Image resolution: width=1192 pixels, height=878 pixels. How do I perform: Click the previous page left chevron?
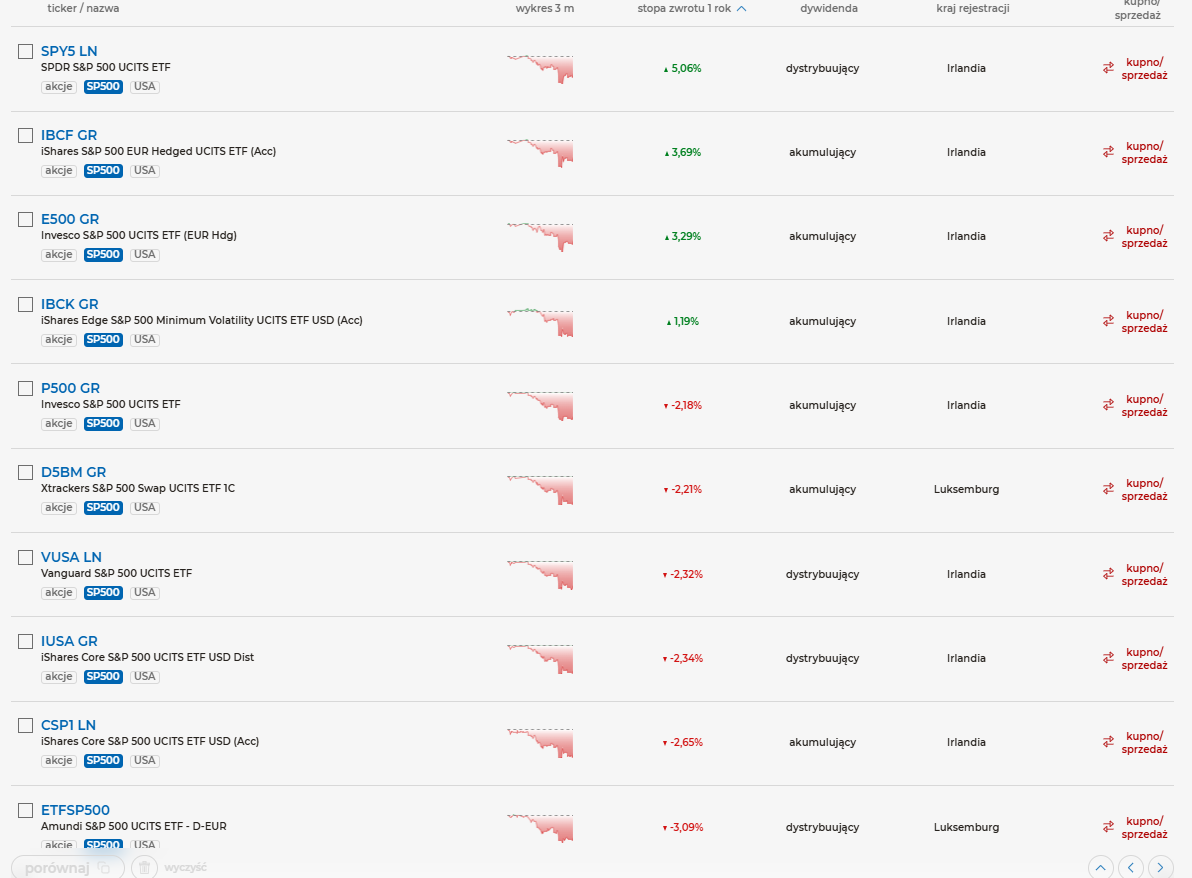pos(1131,867)
